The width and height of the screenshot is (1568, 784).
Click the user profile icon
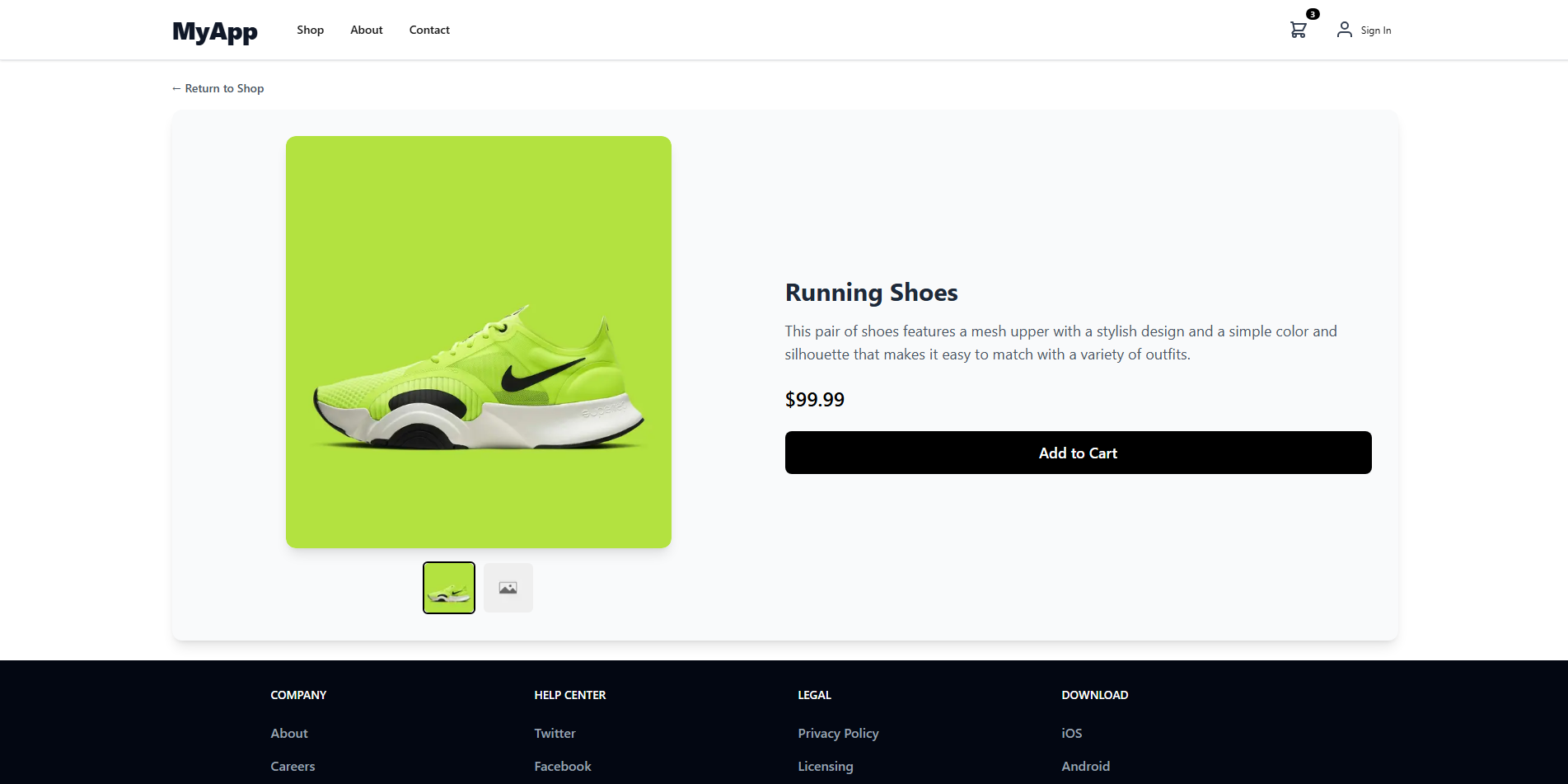coord(1344,30)
